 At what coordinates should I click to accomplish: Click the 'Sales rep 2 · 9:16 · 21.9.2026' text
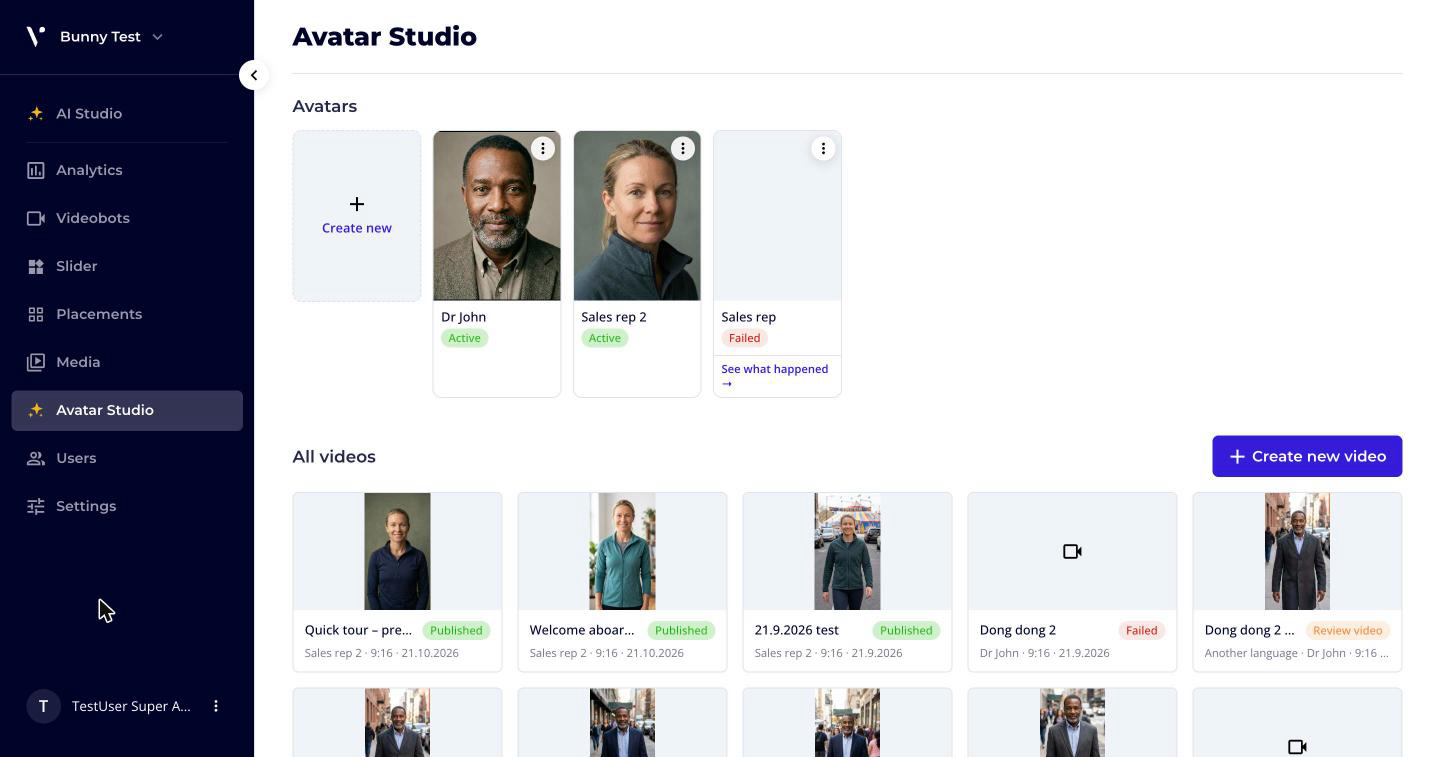[828, 653]
